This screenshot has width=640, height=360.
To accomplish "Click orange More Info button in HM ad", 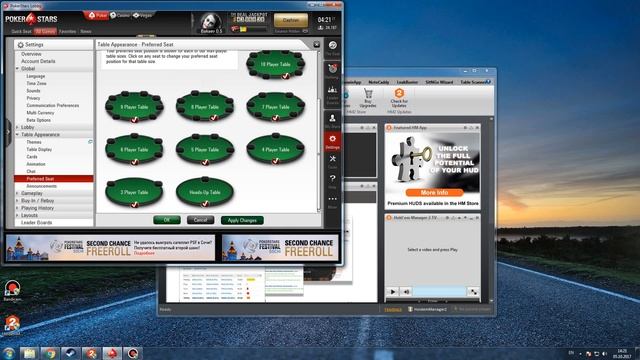I will (434, 193).
